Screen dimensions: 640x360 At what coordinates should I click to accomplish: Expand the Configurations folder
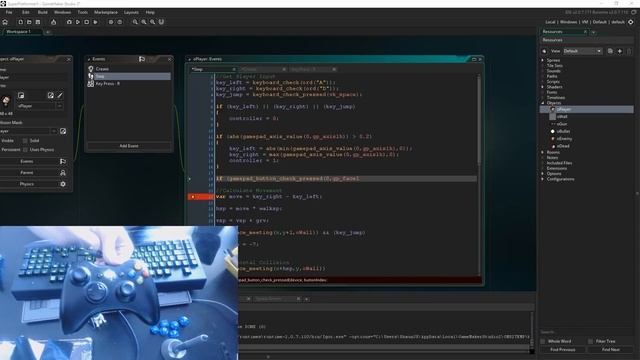[543, 179]
